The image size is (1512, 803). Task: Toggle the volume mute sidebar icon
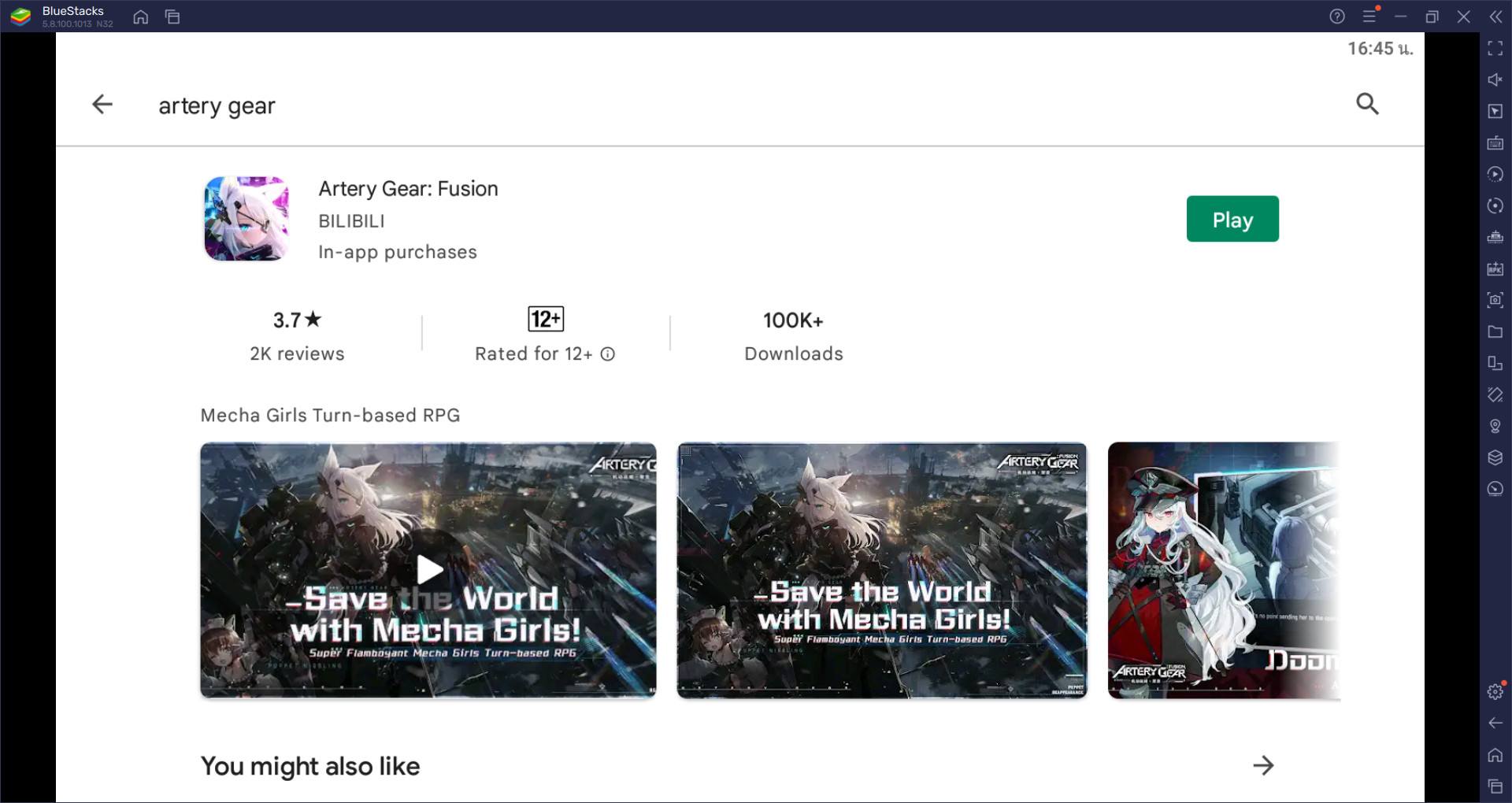(1495, 80)
